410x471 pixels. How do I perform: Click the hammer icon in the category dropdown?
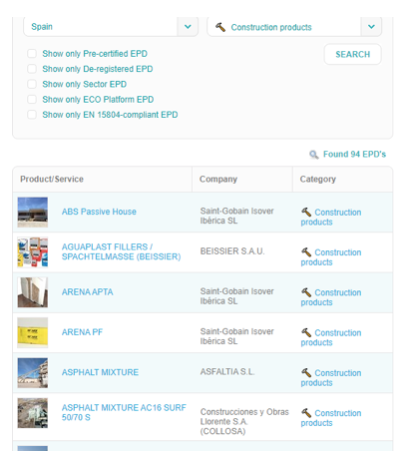[x=220, y=27]
